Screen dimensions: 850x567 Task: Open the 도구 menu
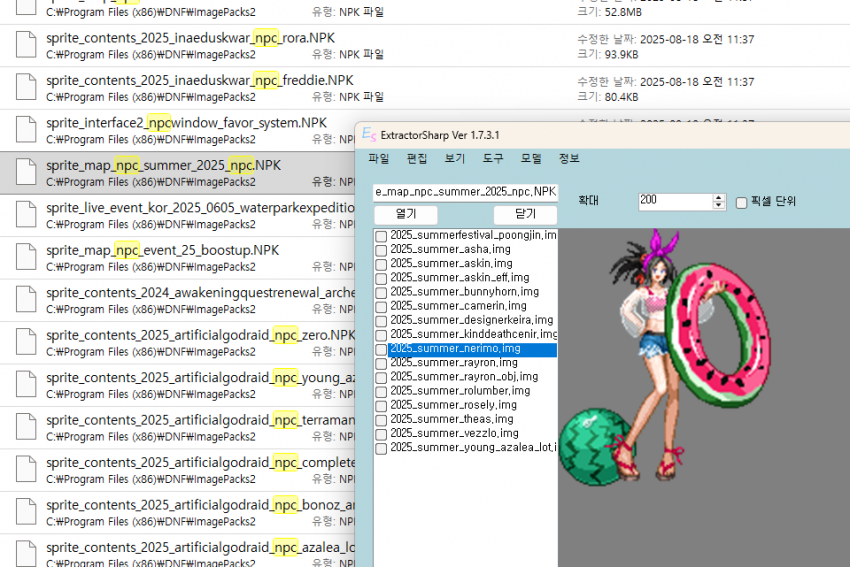point(493,159)
